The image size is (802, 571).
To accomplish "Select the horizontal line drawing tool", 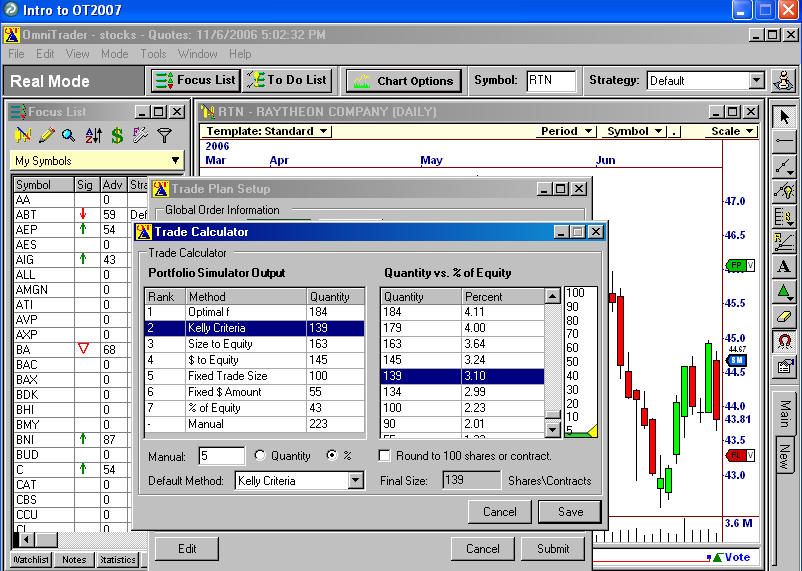I will [x=784, y=141].
